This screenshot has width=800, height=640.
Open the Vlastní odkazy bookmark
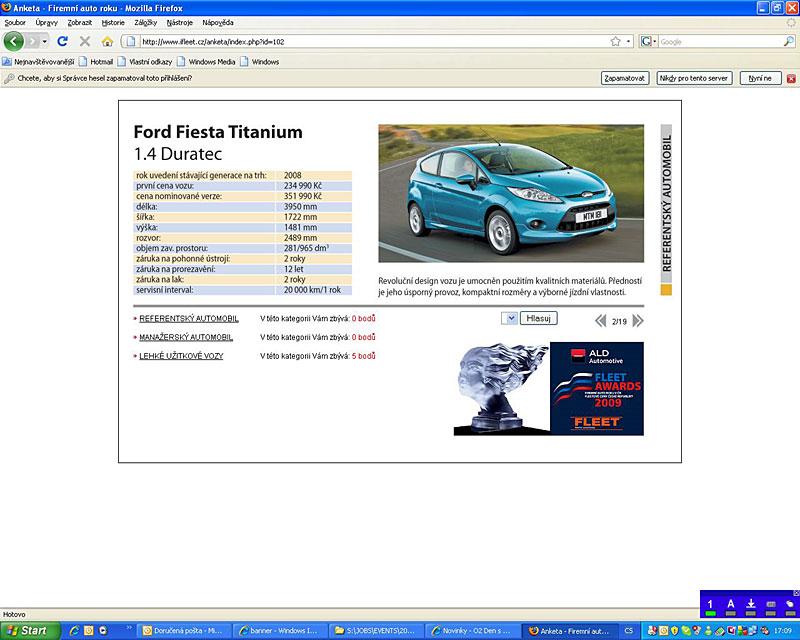tap(144, 62)
